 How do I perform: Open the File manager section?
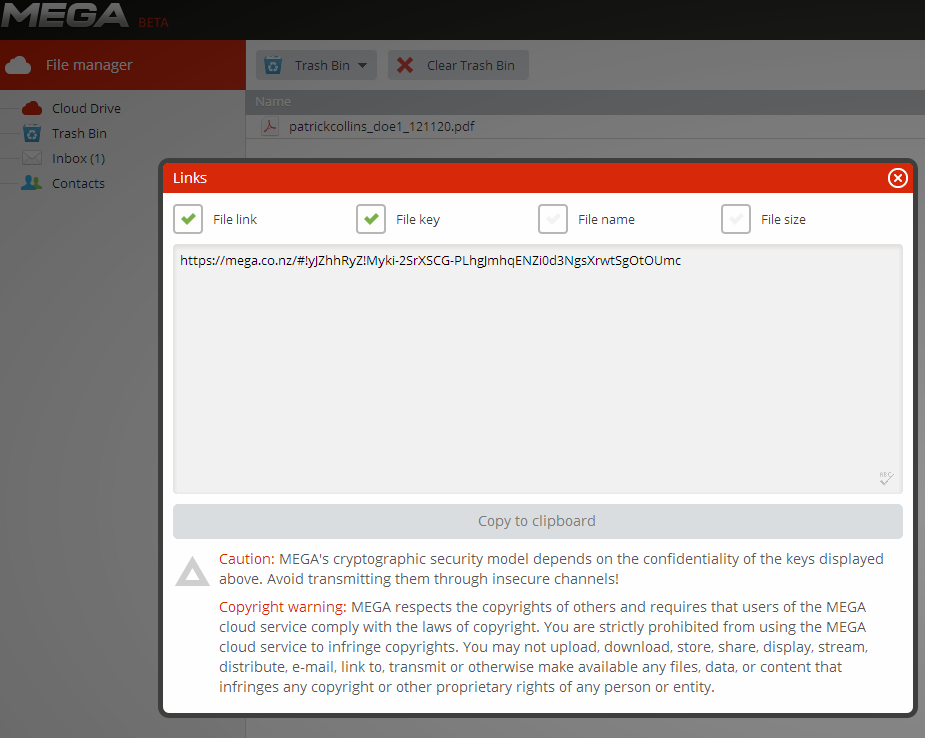click(123, 65)
